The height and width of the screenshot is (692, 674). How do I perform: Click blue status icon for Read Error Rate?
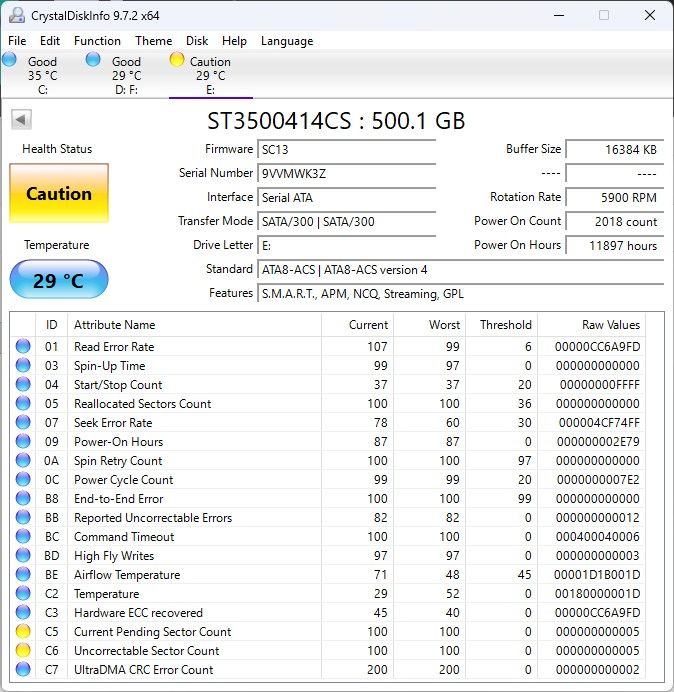coord(23,346)
